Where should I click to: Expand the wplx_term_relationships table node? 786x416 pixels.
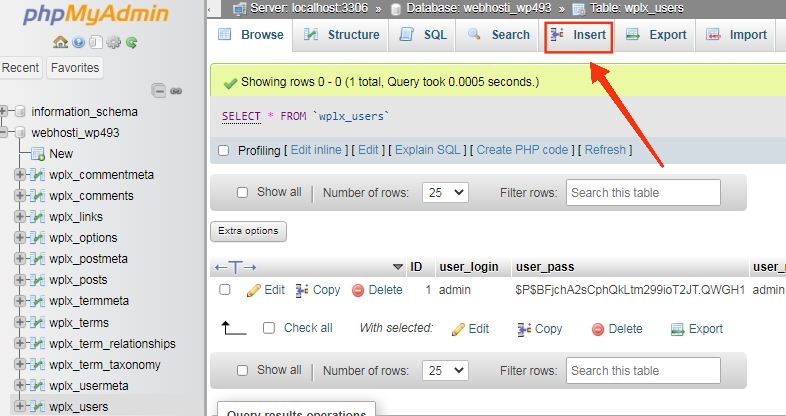pyautogui.click(x=20, y=343)
